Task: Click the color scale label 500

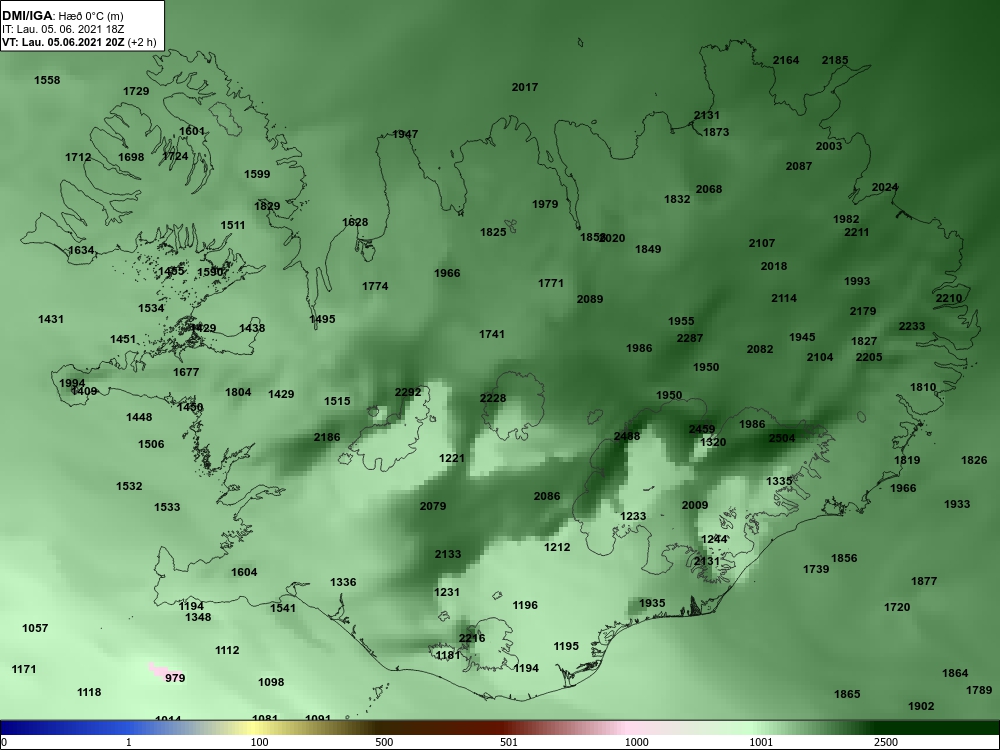Action: (384, 742)
